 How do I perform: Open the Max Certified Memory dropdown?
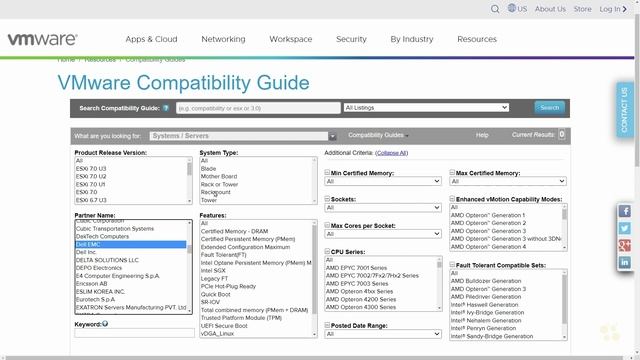click(508, 181)
